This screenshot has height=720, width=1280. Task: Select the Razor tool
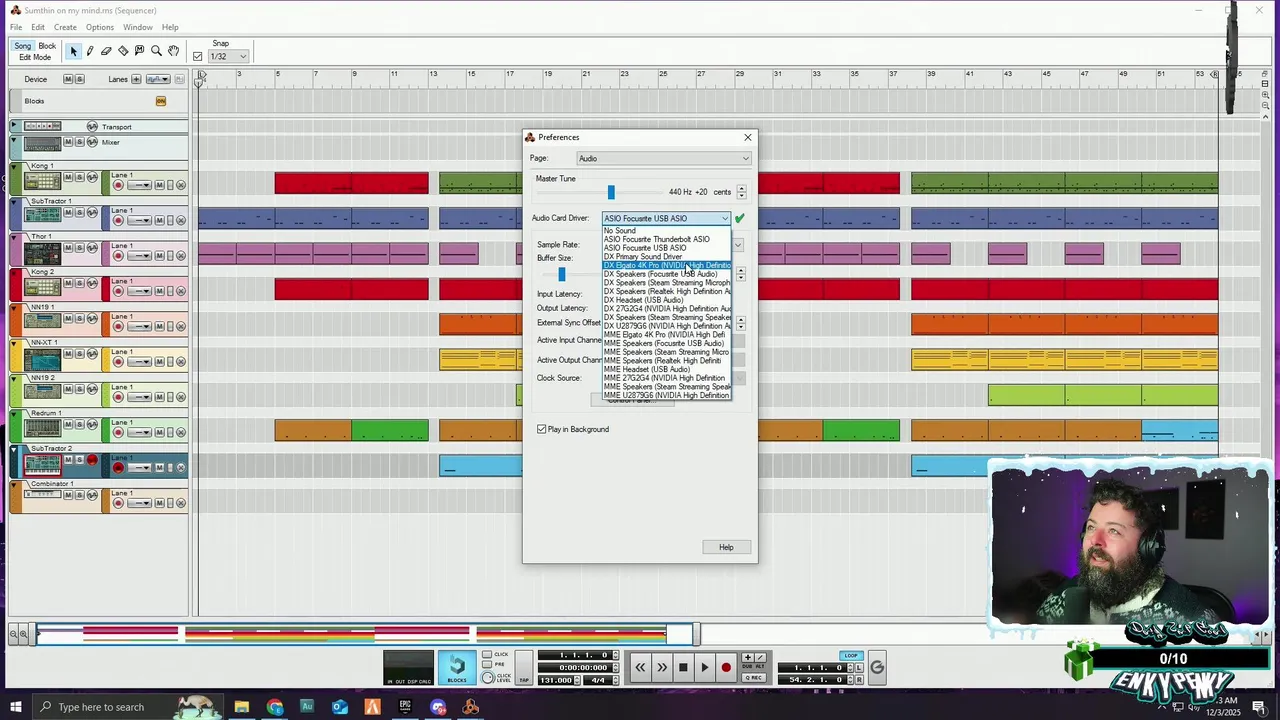click(123, 51)
